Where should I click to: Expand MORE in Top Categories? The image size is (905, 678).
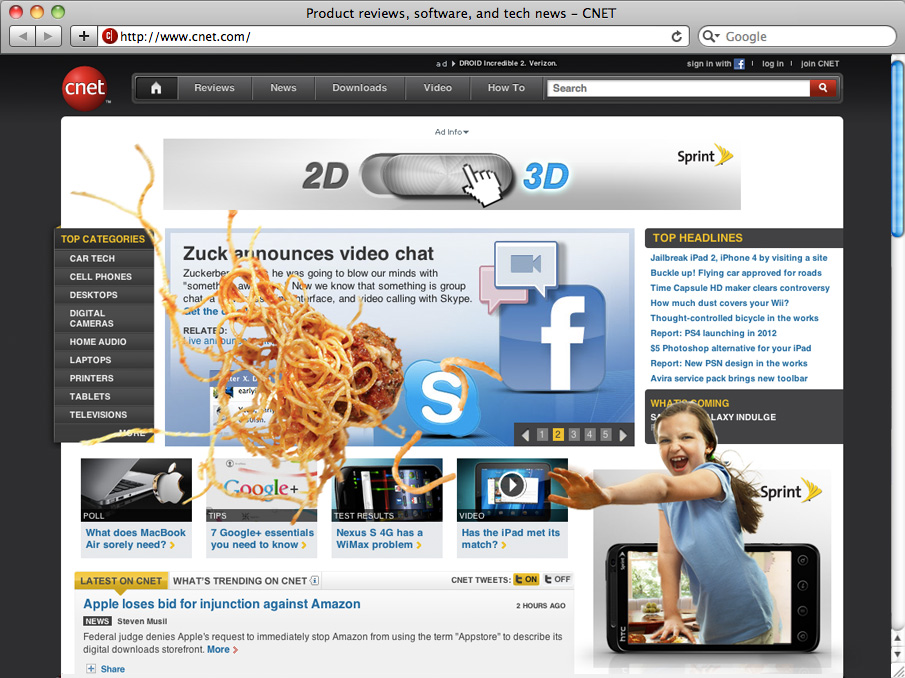(132, 433)
